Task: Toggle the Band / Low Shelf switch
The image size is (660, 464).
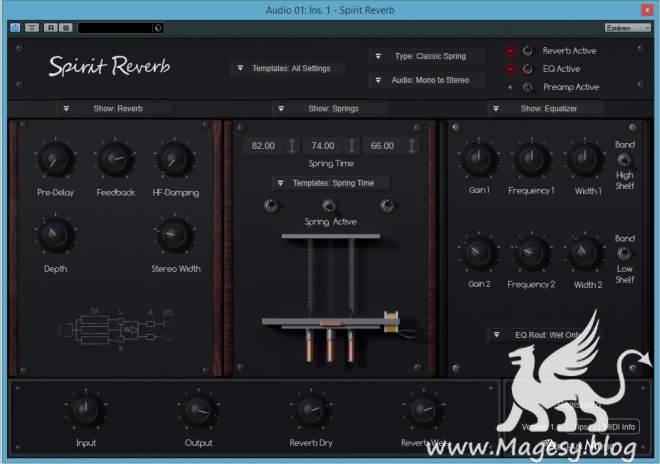Action: pos(625,253)
